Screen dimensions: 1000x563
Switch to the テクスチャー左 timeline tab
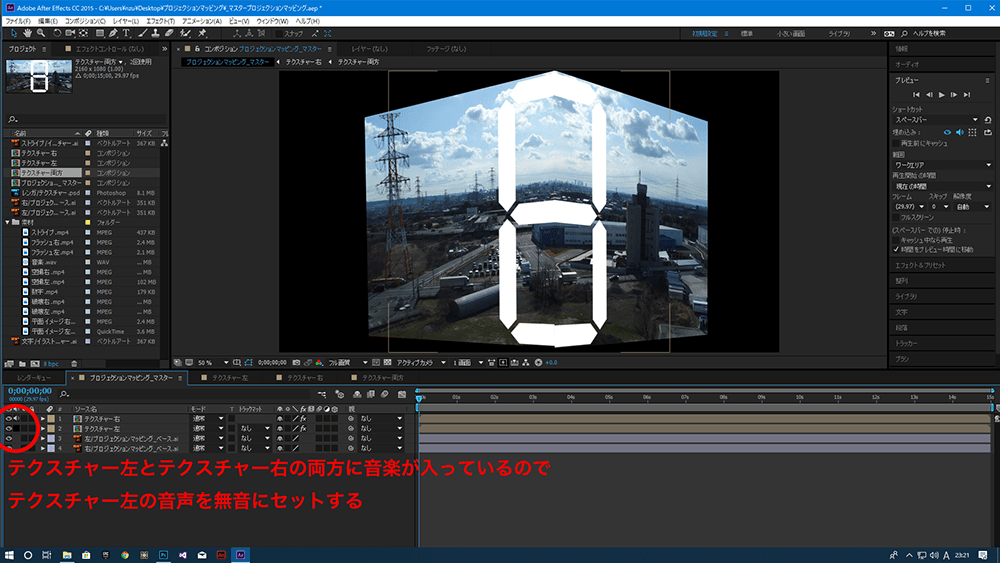coord(229,378)
